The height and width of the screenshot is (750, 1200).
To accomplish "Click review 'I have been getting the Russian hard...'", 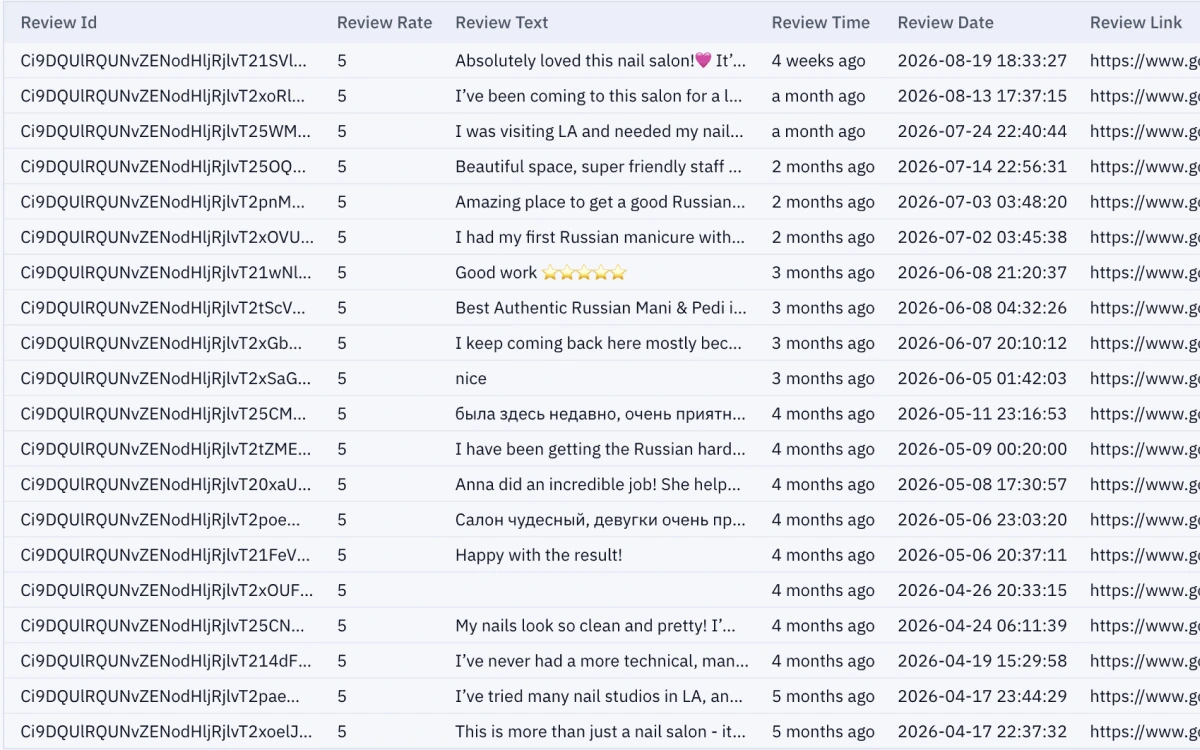I will click(600, 449).
